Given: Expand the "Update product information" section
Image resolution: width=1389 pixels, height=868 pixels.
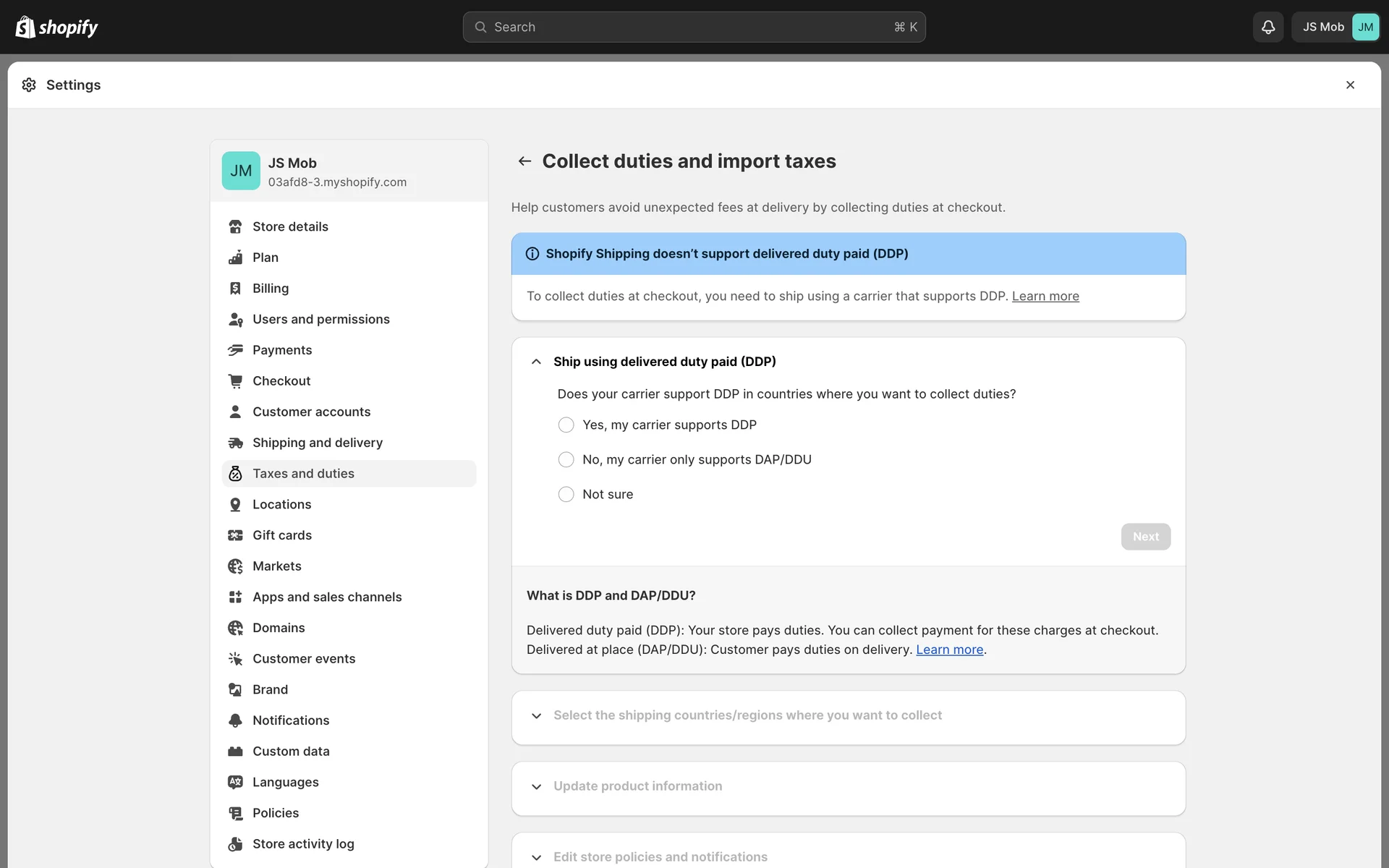Looking at the screenshot, I should pyautogui.click(x=536, y=786).
